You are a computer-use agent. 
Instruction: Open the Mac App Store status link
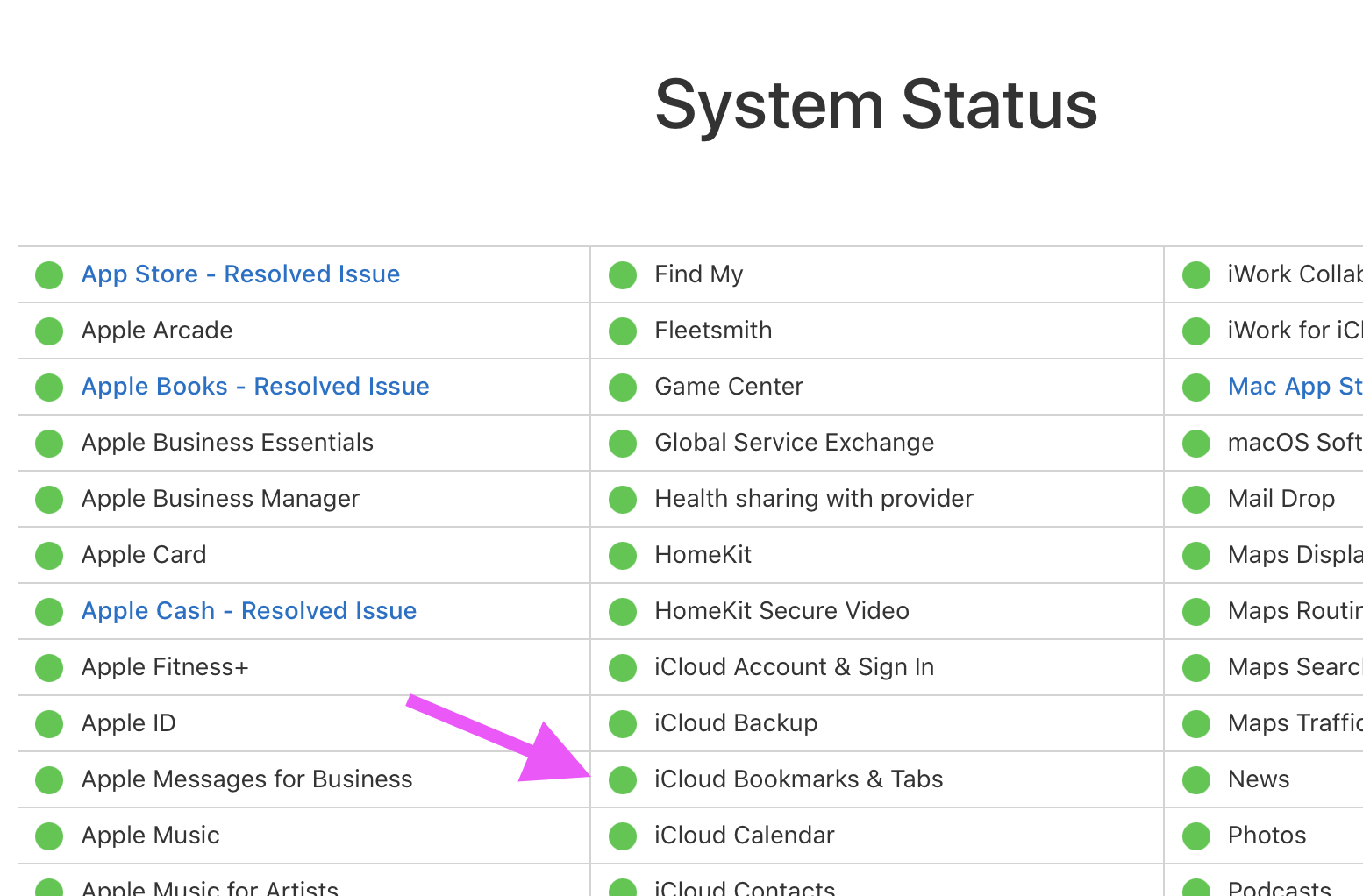coord(1295,387)
